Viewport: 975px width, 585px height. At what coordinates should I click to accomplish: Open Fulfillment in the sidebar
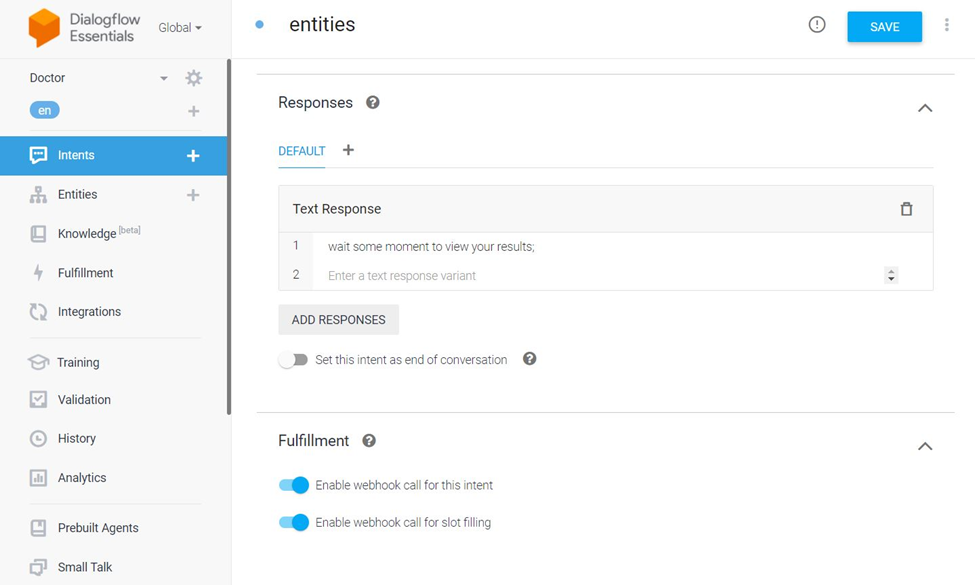pos(85,273)
